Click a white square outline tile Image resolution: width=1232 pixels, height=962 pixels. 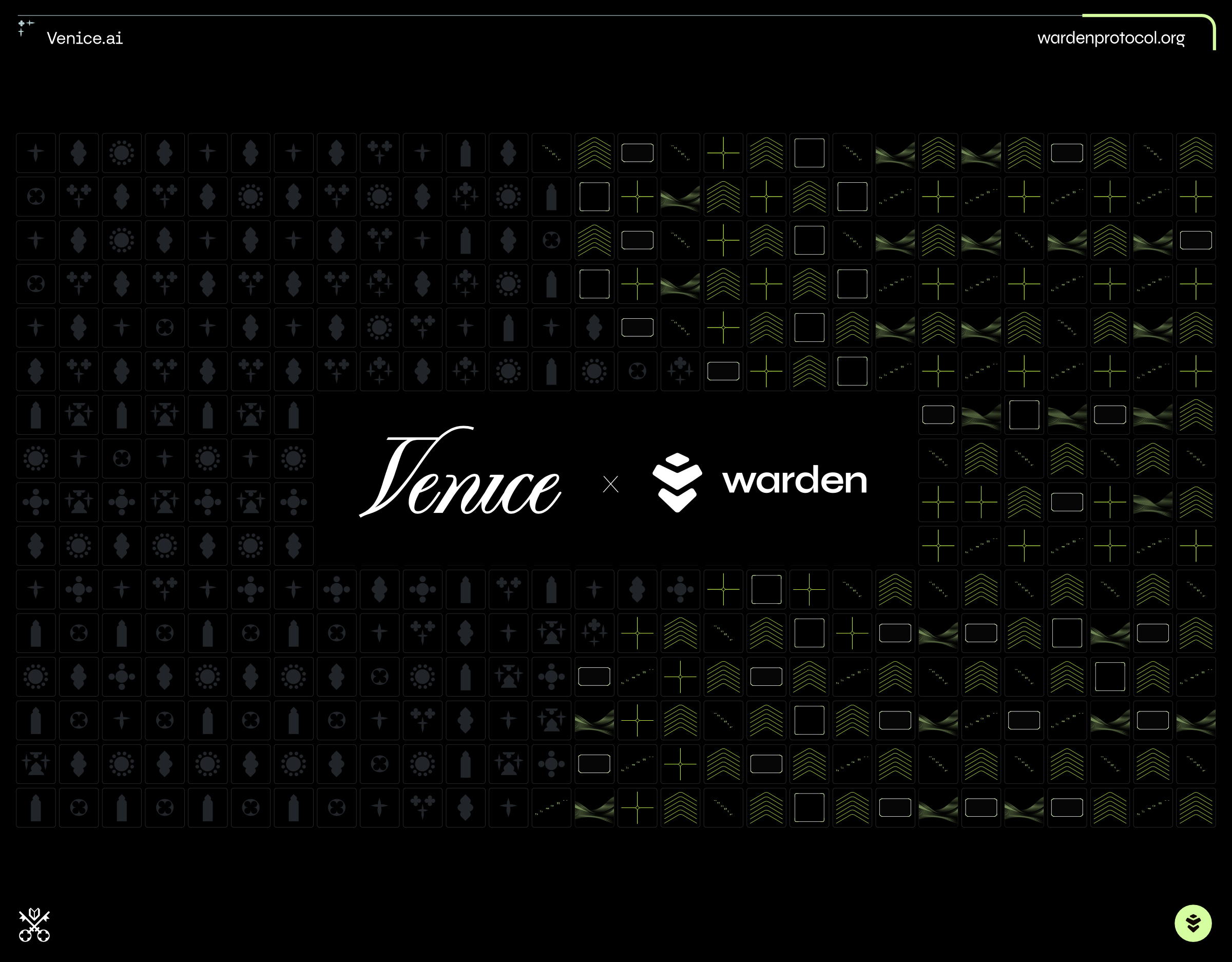pos(810,153)
